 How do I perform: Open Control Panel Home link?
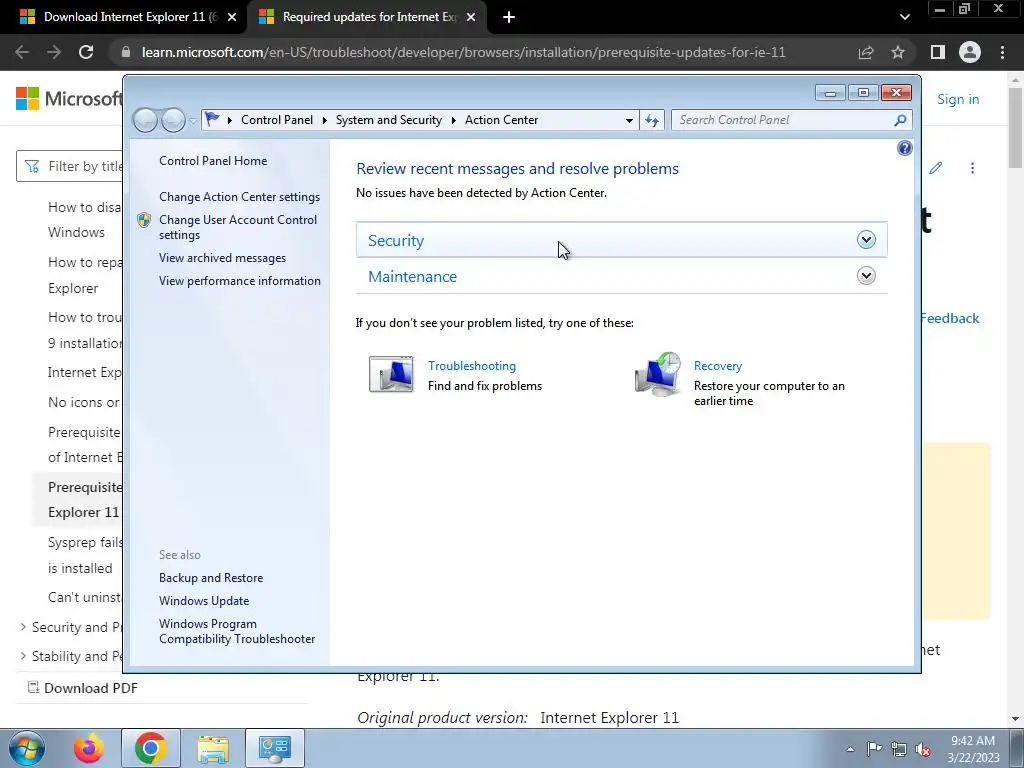[x=213, y=161]
